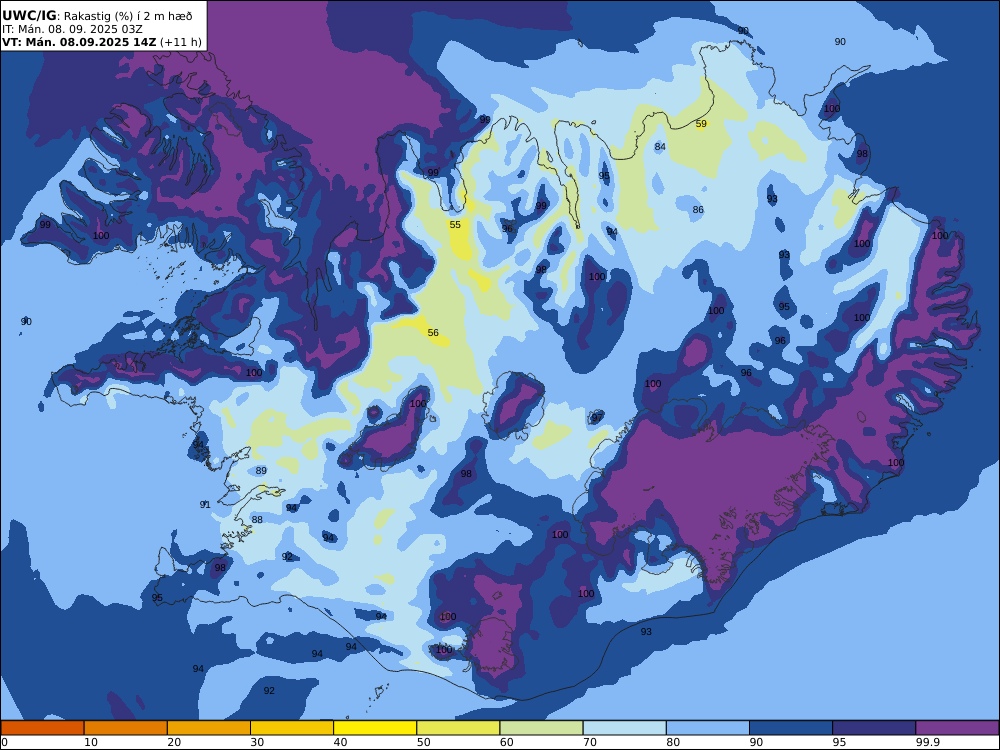Click the legend scale label '80'
Viewport: 1000px width, 750px height.
point(673,742)
